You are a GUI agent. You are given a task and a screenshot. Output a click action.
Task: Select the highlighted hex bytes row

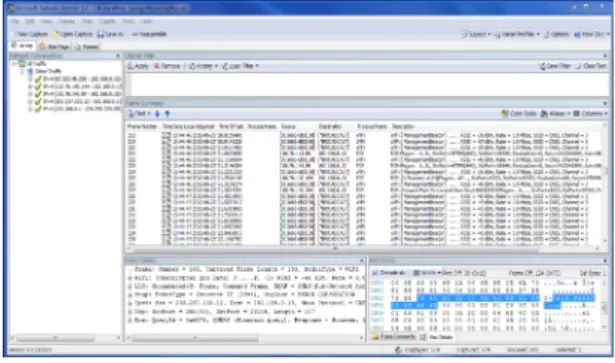click(478, 298)
